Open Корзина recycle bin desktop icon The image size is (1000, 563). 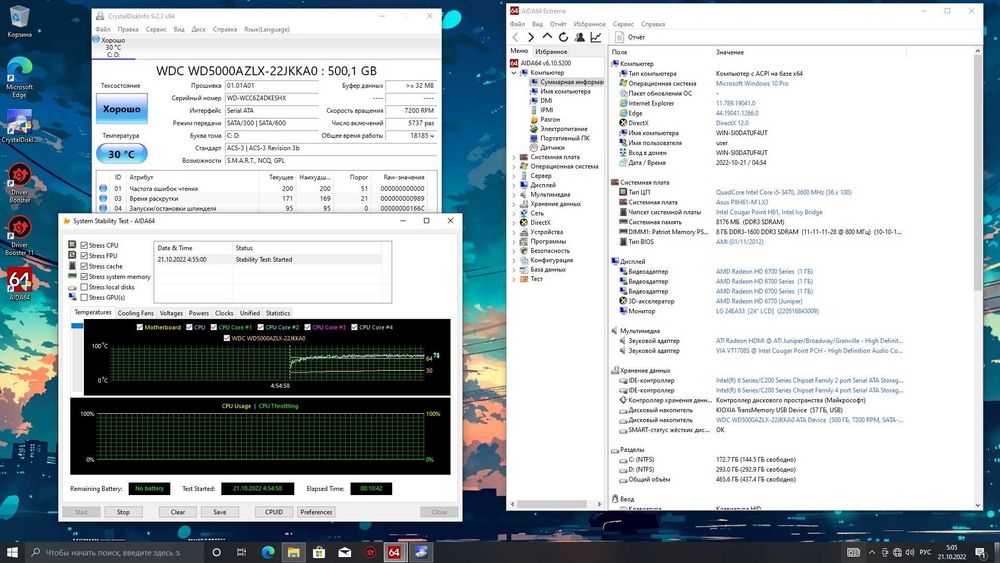[19, 21]
